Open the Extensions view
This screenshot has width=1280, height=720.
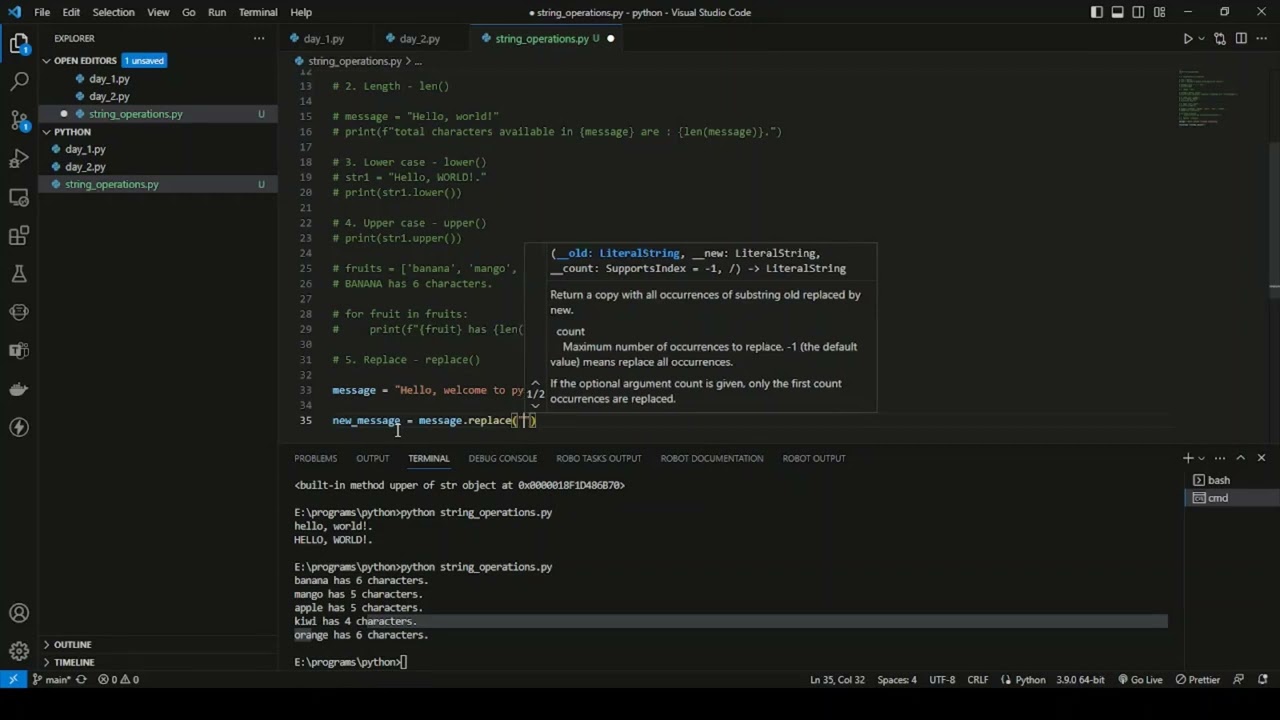pos(19,236)
